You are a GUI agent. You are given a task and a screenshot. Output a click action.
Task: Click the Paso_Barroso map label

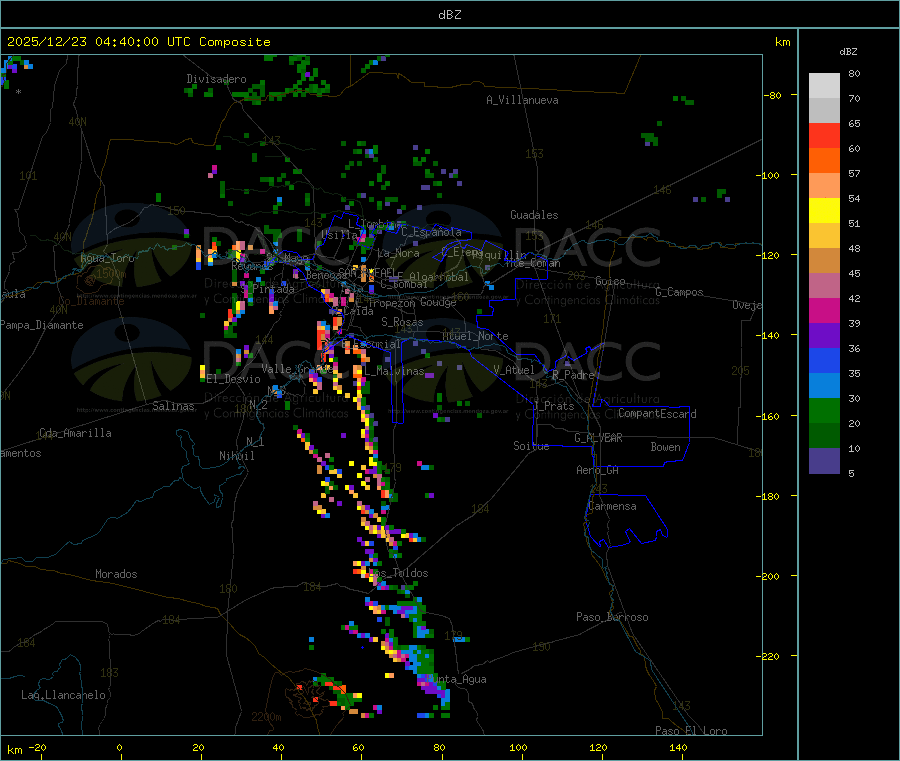tap(612, 617)
